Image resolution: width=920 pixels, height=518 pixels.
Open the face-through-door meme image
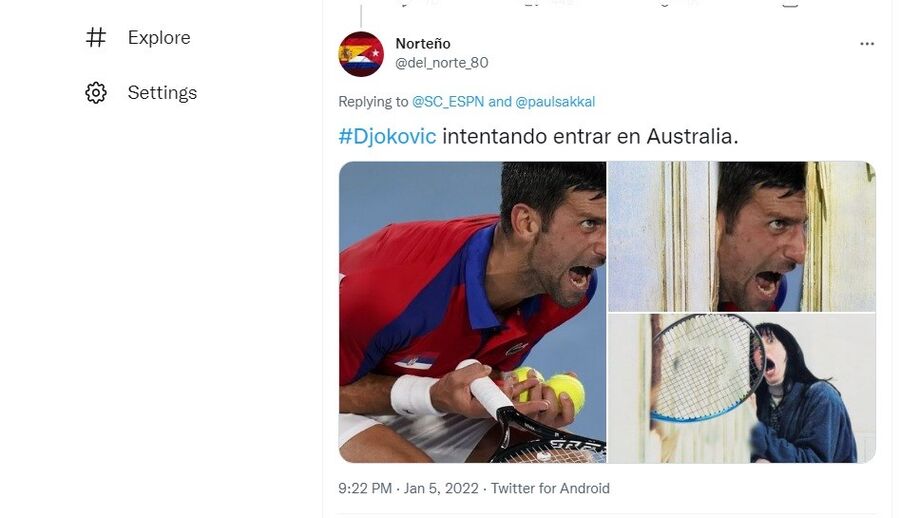pos(742,236)
